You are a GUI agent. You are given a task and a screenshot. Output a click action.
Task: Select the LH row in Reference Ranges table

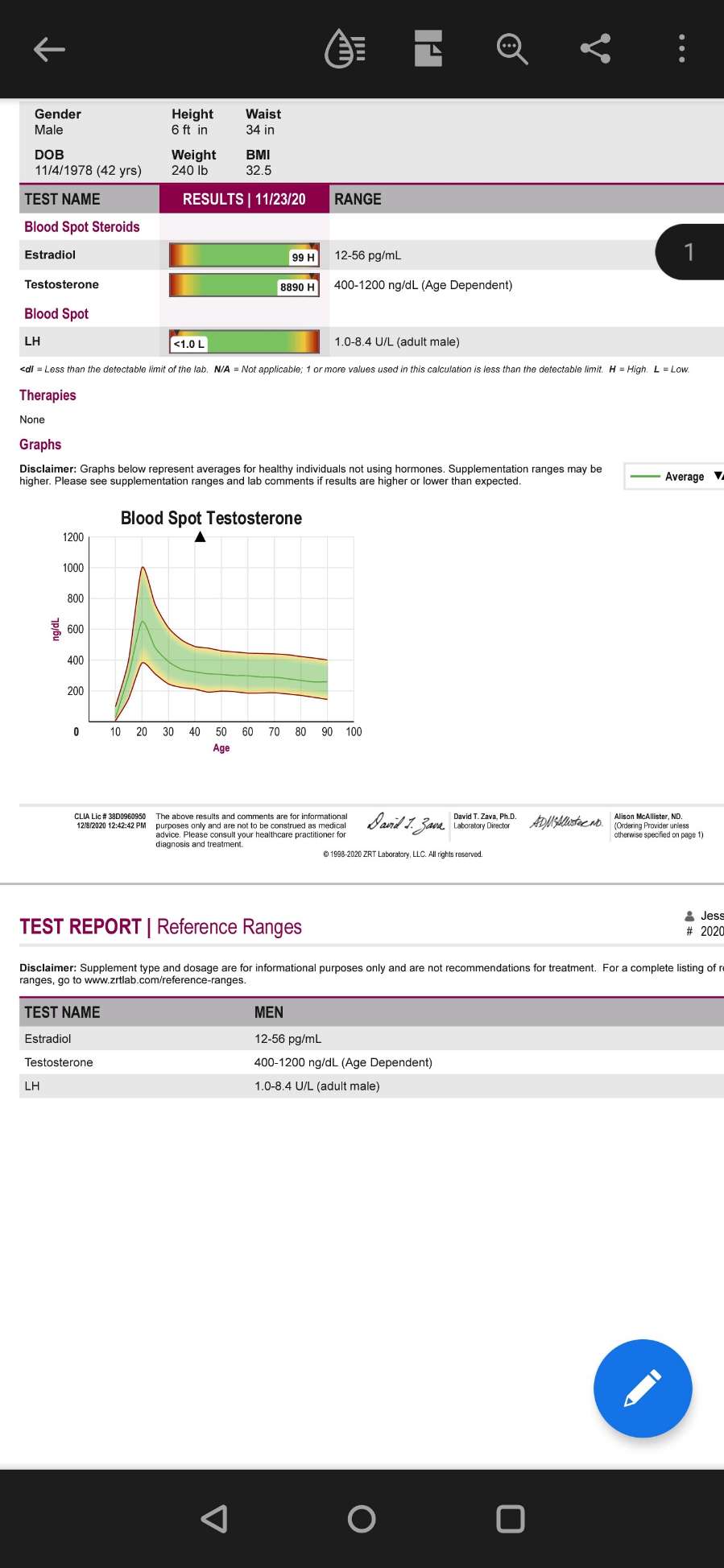coord(371,1086)
